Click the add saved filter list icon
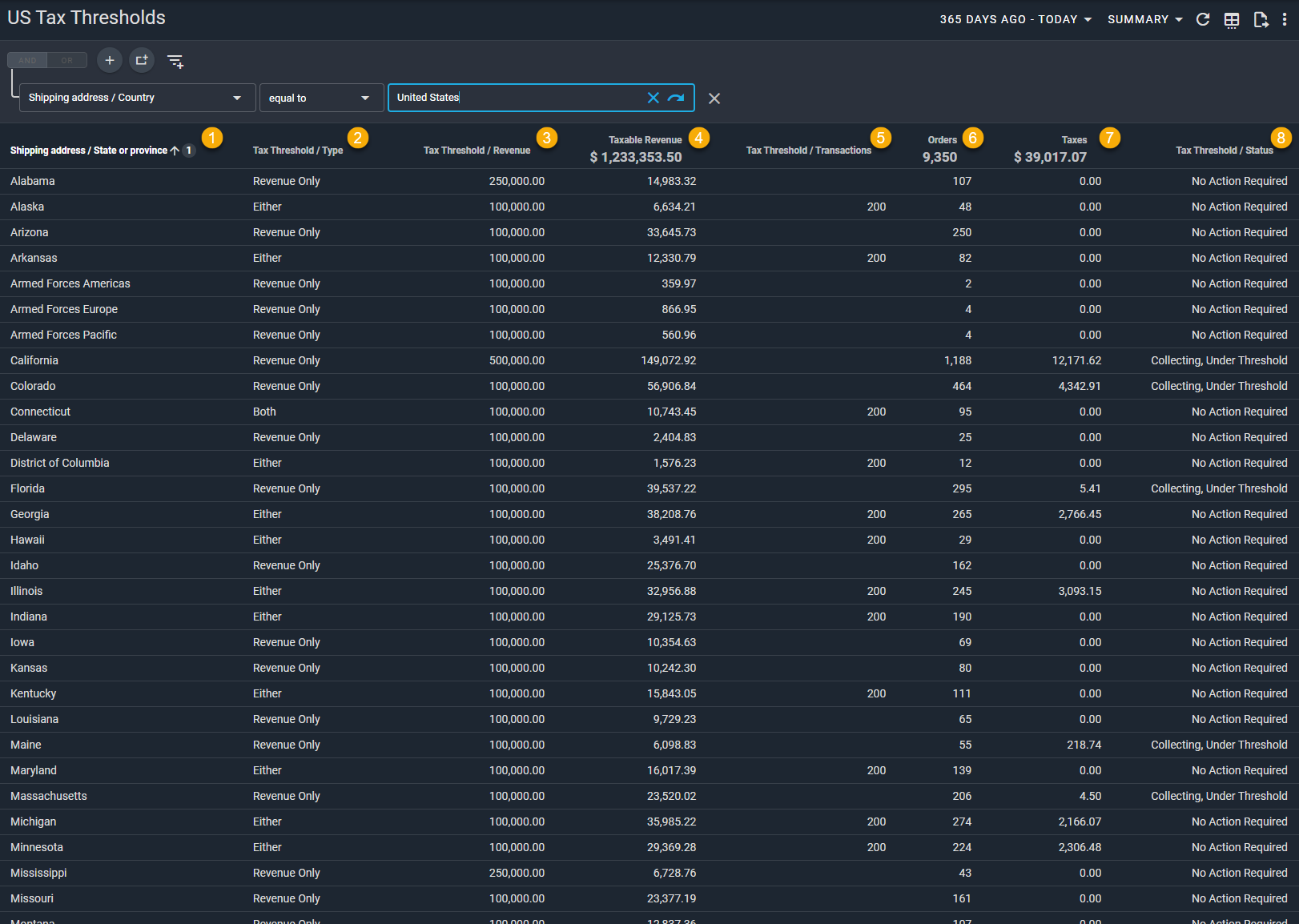 175,61
